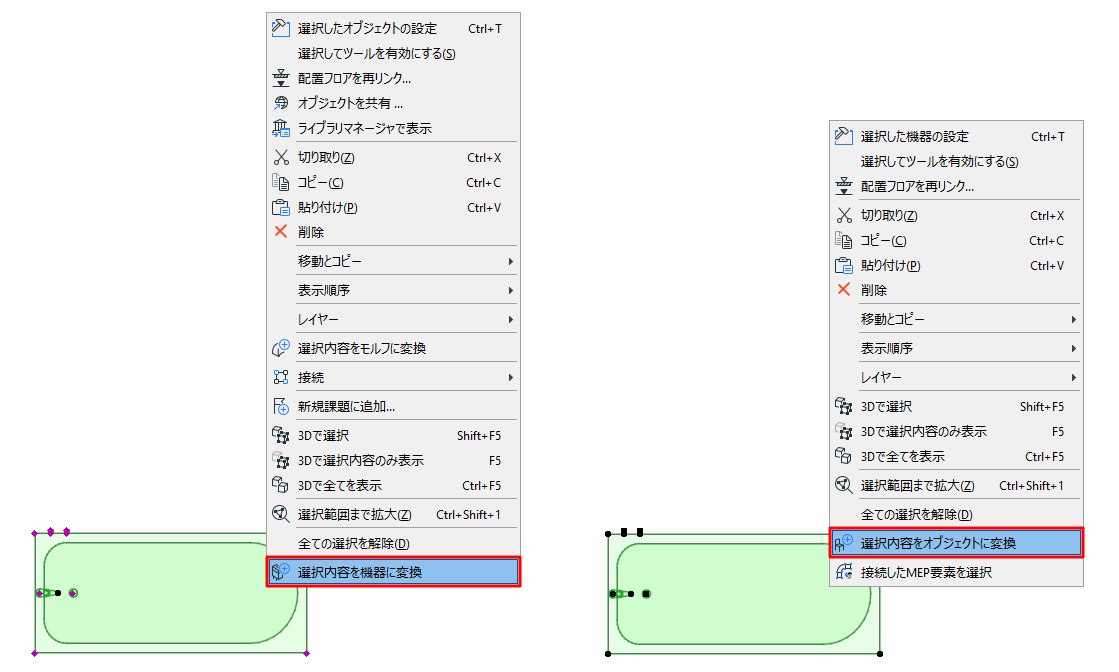Click the ライブラリマネージャで表示 icon
Screen dimensions: 1119x672
[x=280, y=128]
